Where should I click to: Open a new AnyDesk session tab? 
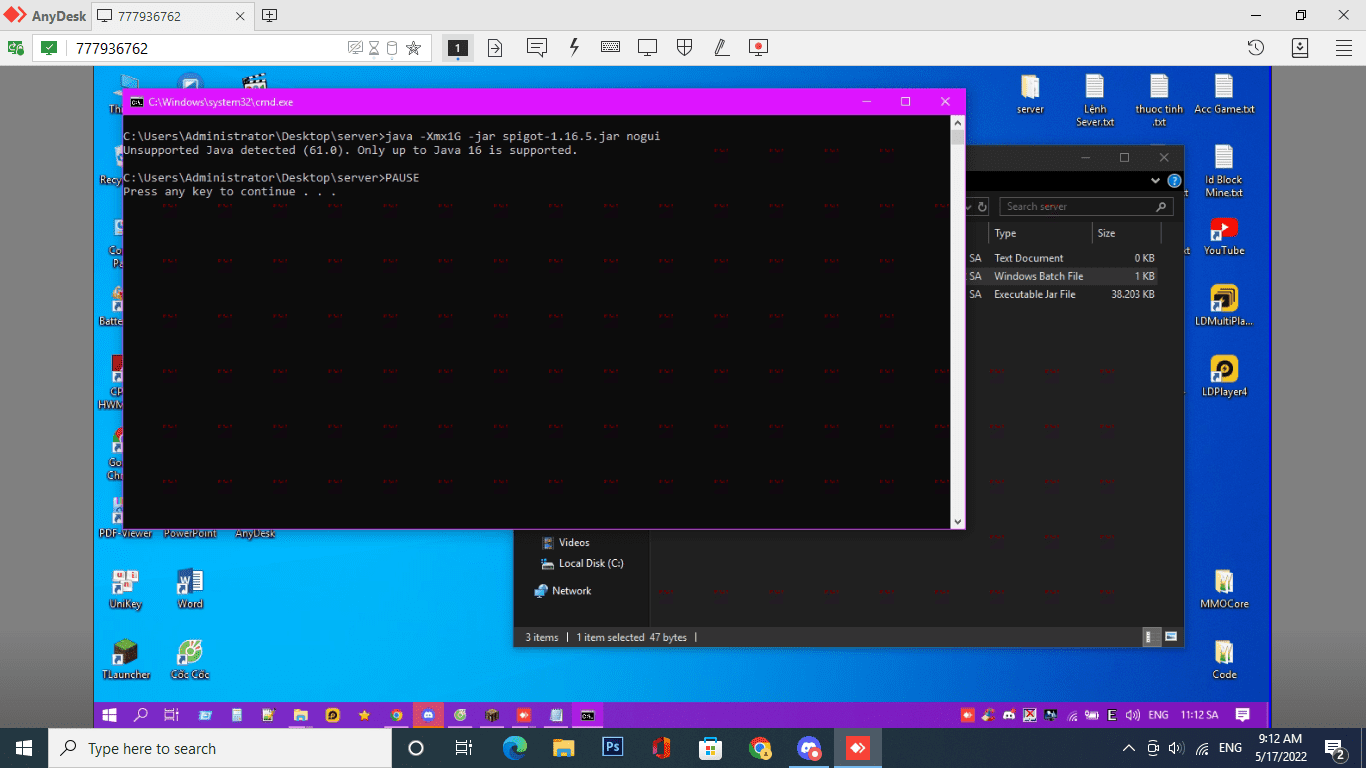(269, 16)
